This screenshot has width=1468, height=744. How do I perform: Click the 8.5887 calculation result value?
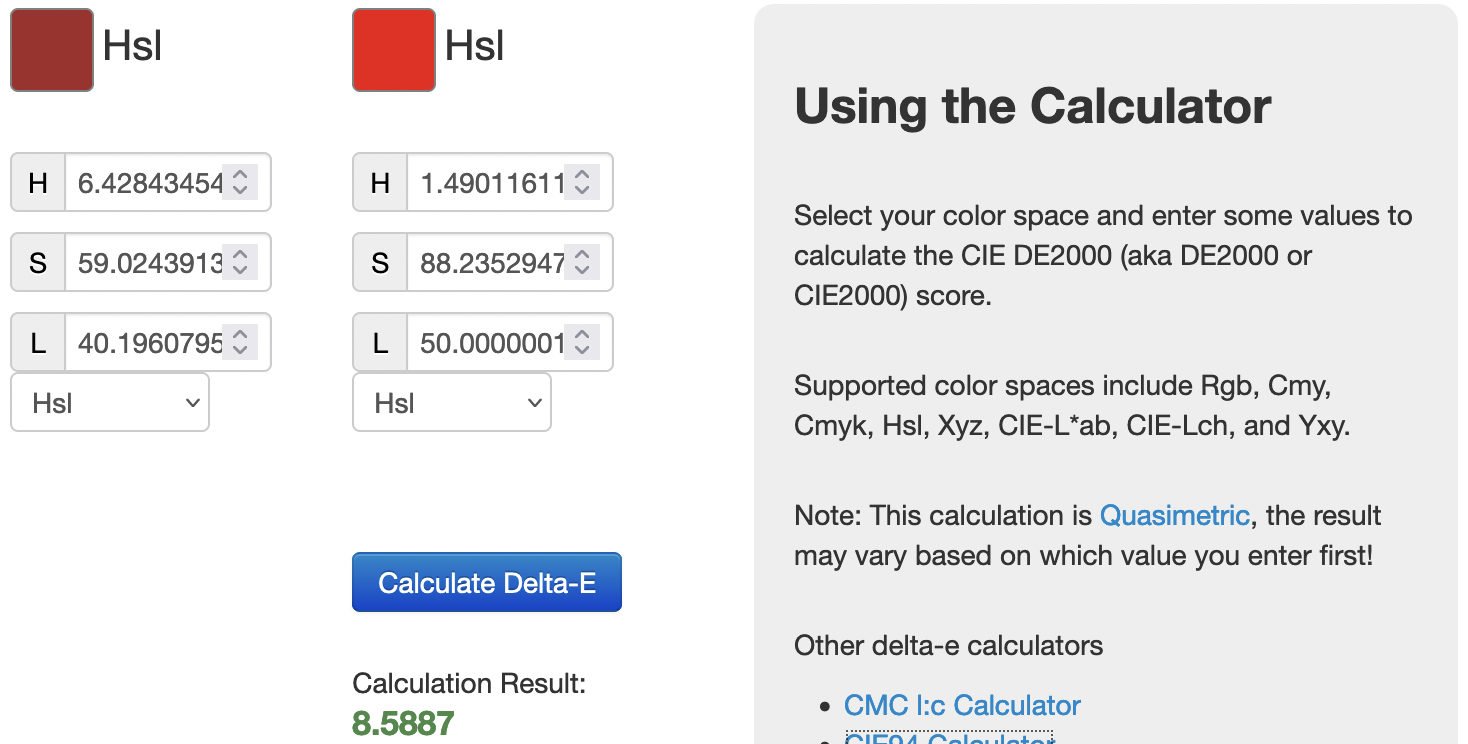403,723
